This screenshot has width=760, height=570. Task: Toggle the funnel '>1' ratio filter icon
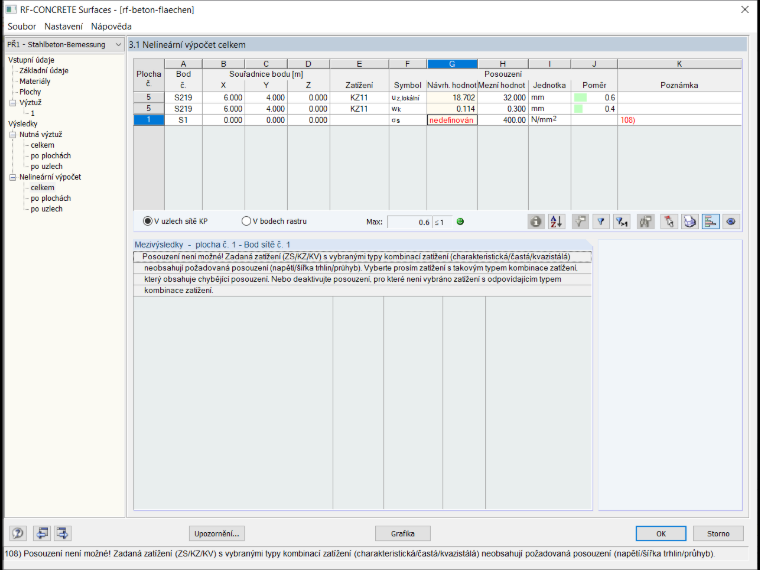[621, 222]
